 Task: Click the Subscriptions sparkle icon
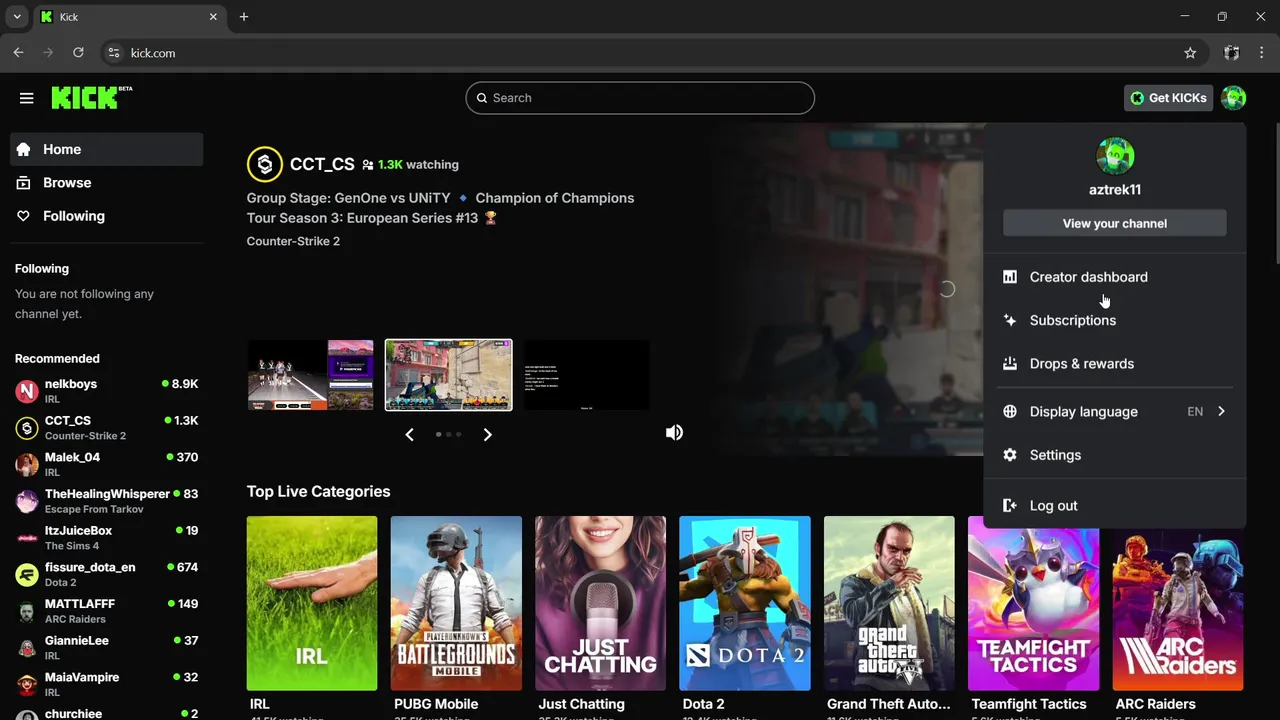coord(1010,320)
